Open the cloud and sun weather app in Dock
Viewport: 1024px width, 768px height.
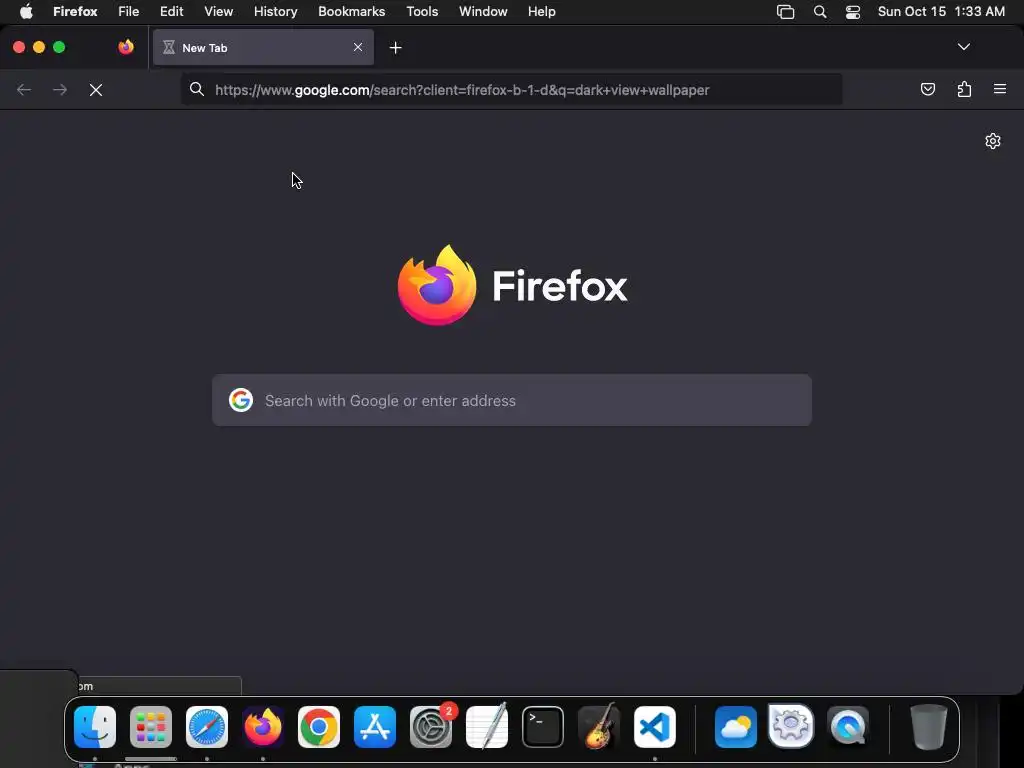coord(736,726)
